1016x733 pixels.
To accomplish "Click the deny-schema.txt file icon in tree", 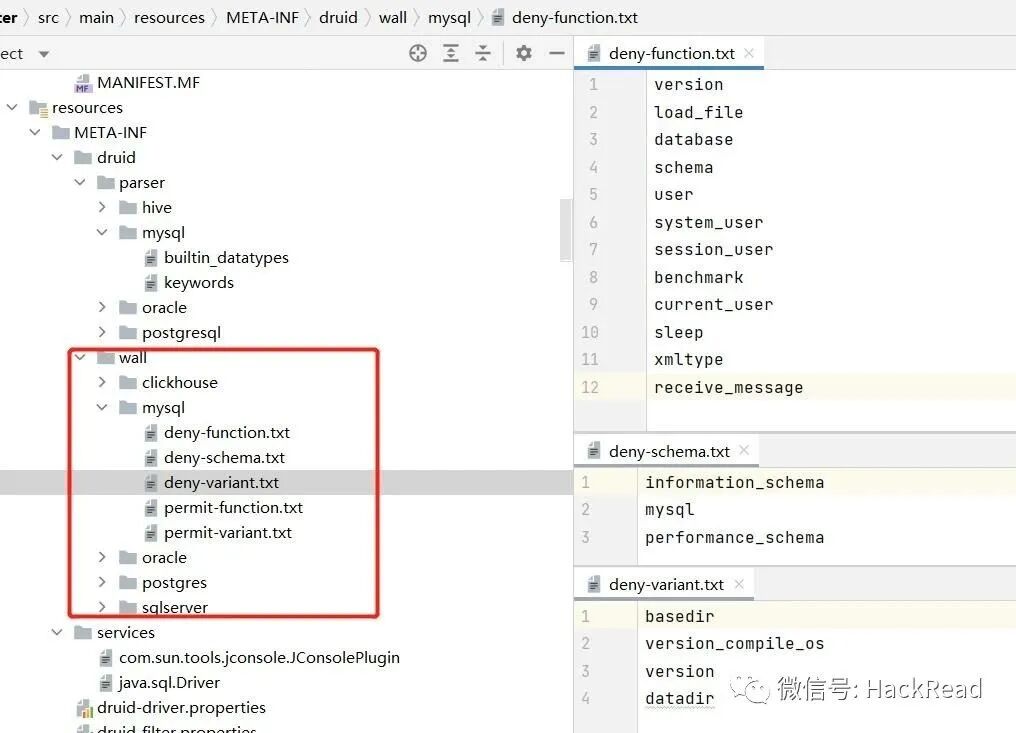I will [x=150, y=458].
